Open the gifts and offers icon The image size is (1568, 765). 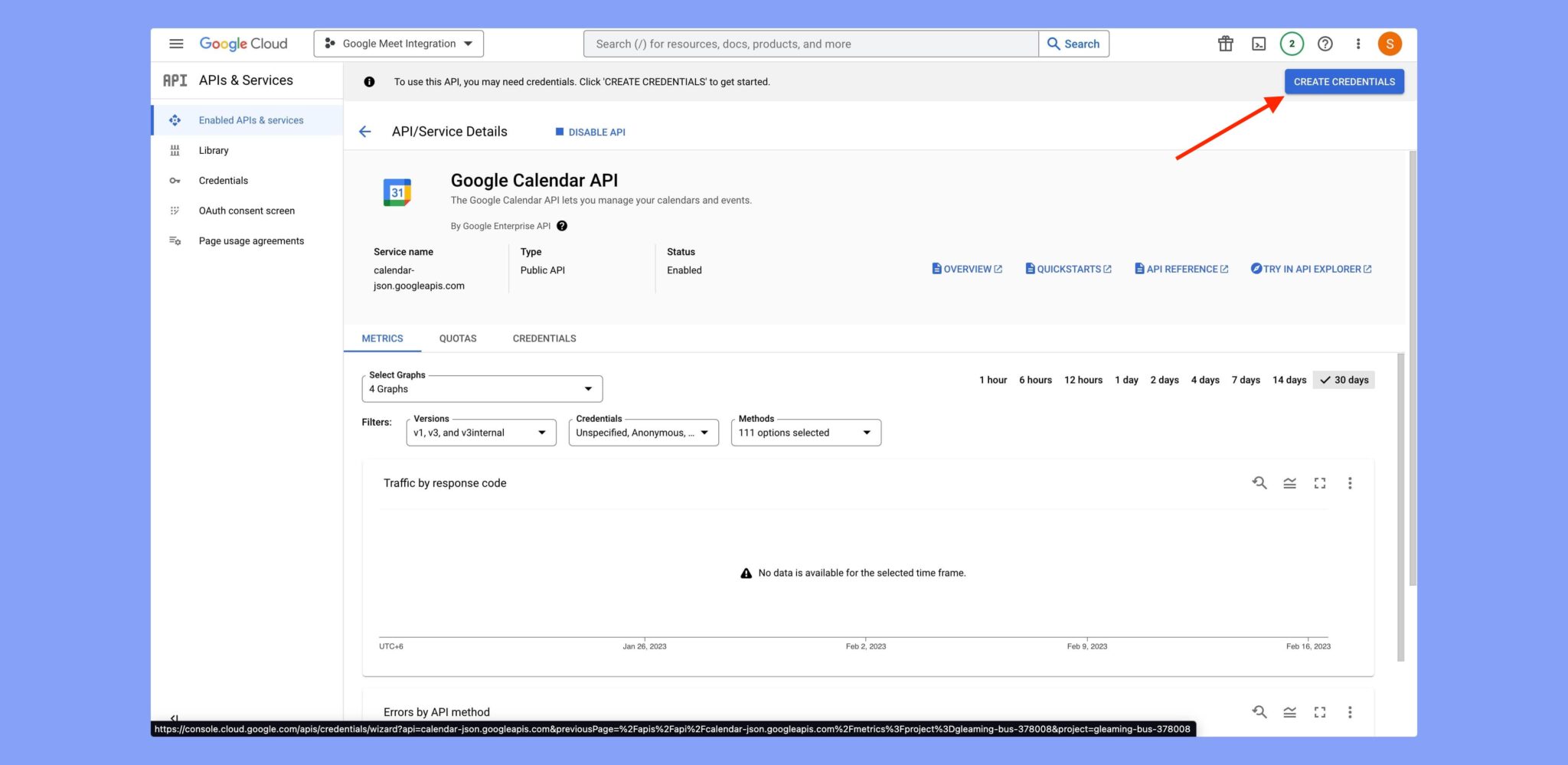click(1225, 44)
